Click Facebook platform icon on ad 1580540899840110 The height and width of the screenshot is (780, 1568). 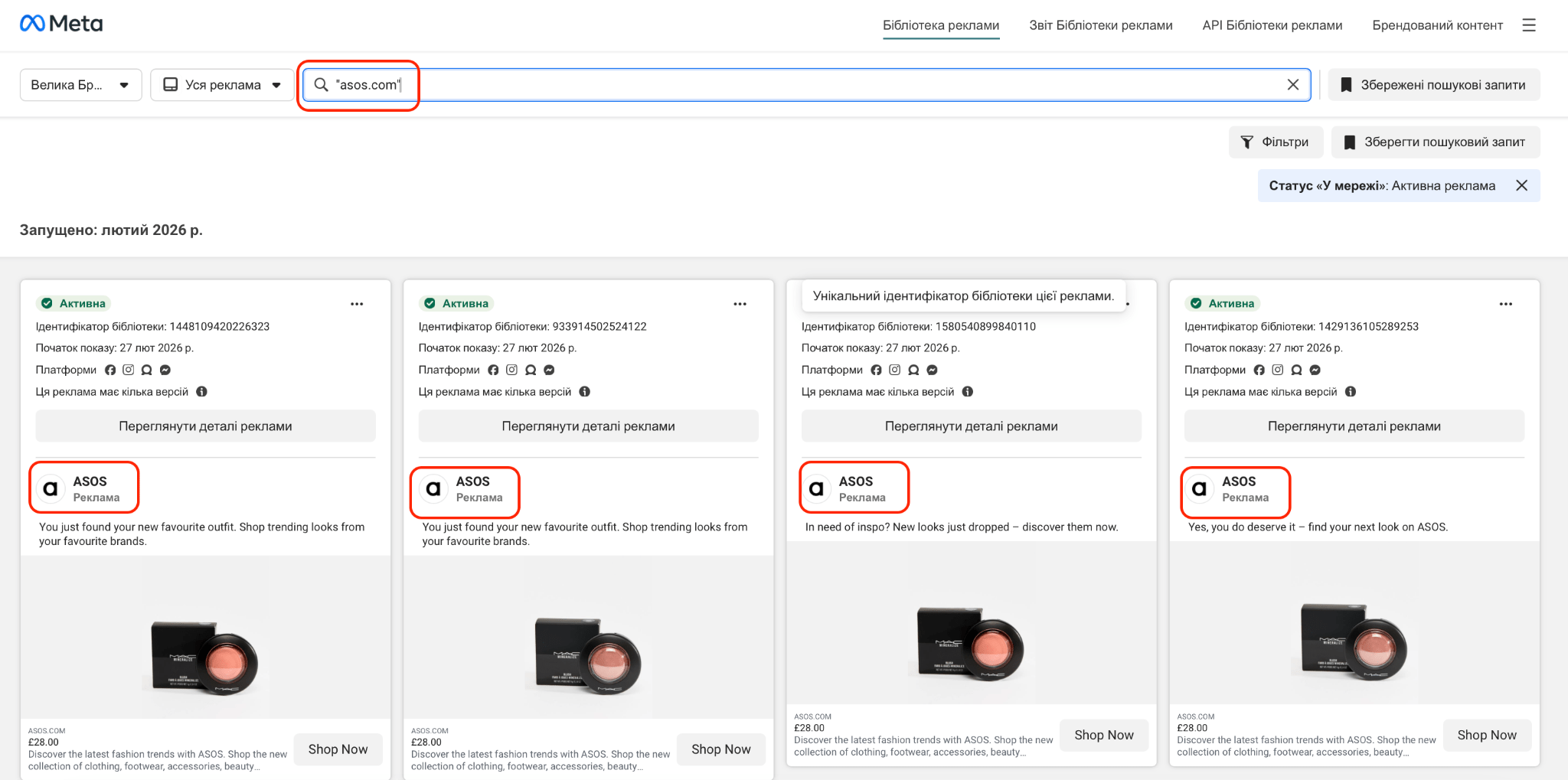[876, 370]
